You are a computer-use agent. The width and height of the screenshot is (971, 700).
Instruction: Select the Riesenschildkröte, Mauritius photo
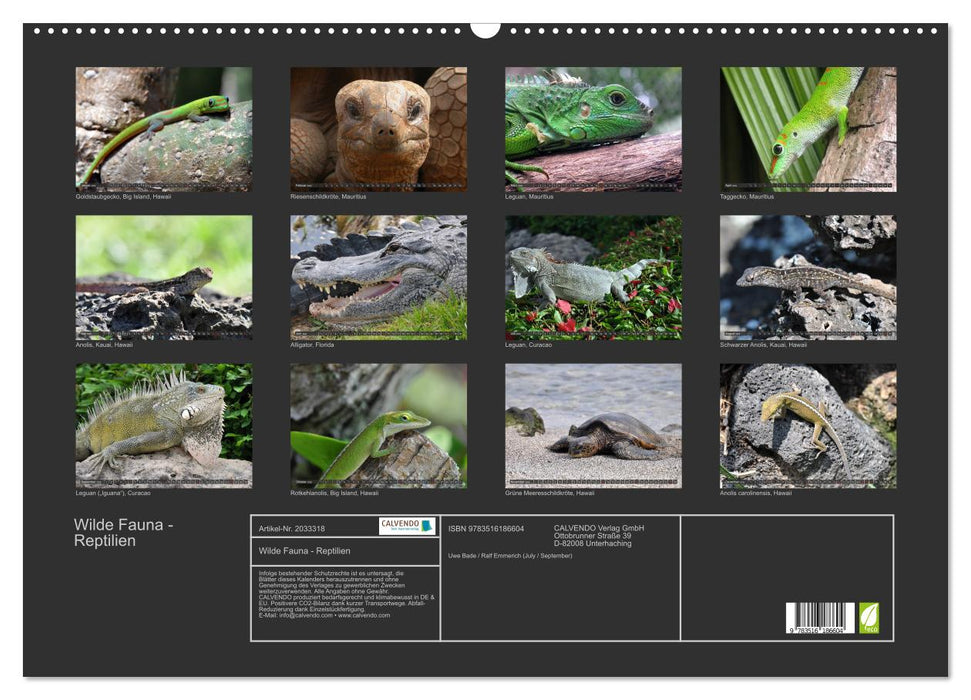coord(378,129)
